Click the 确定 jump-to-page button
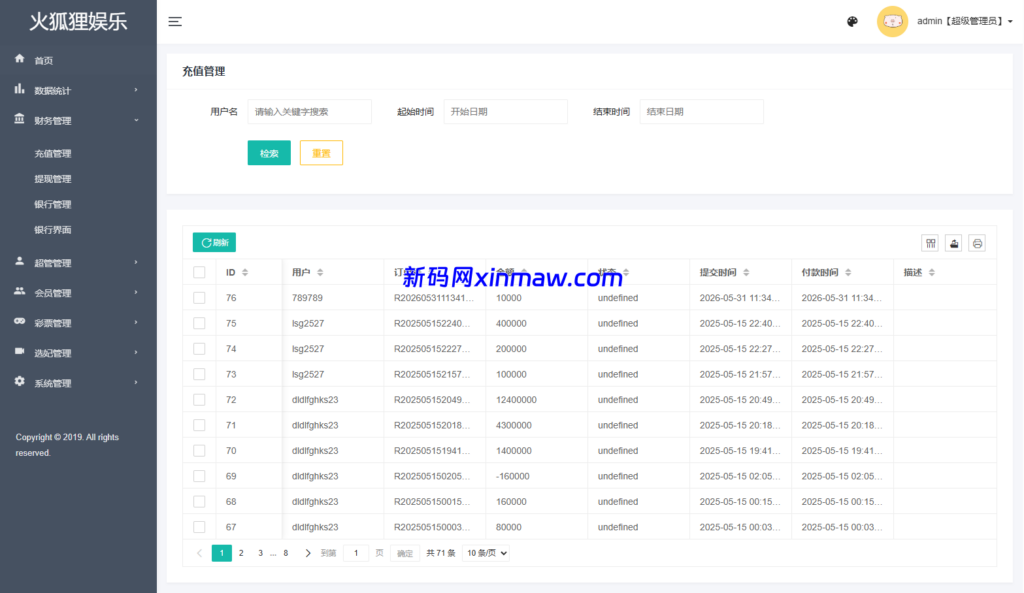This screenshot has height=593, width=1024. point(405,553)
